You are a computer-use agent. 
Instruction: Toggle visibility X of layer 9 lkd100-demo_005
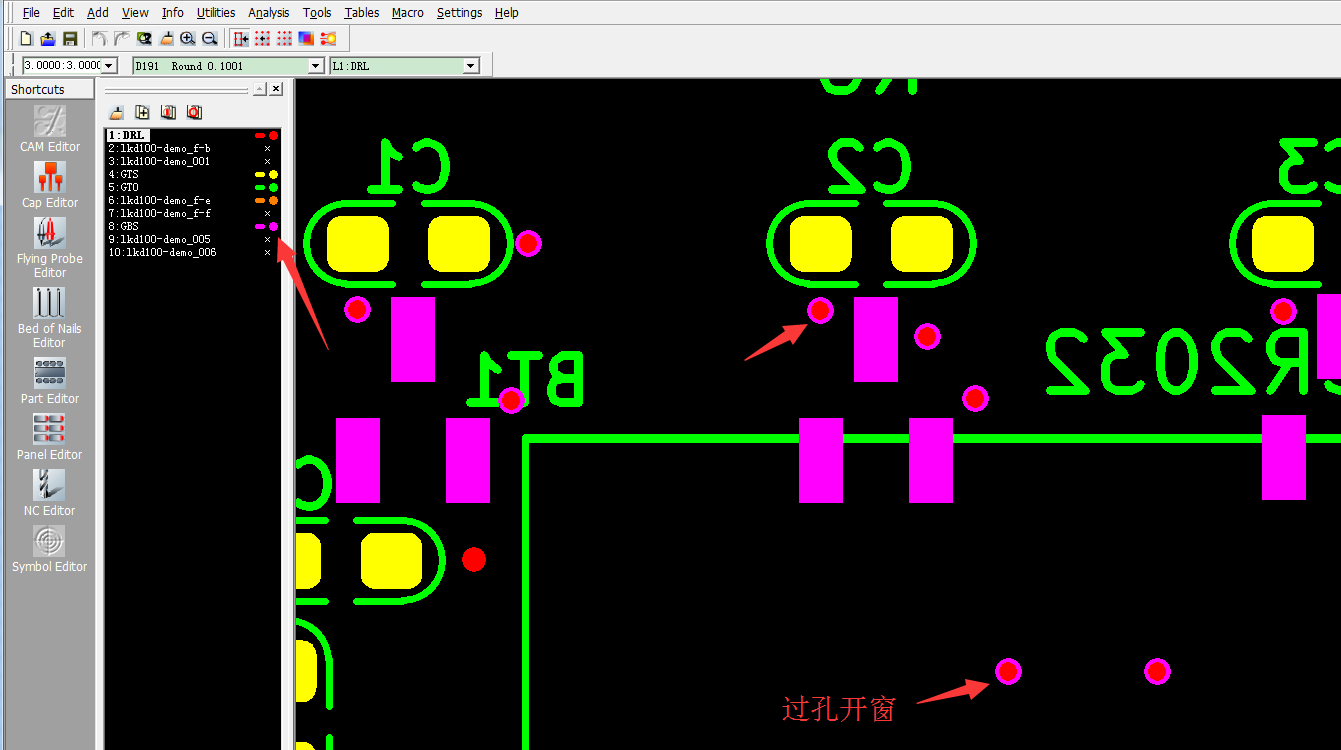coord(267,239)
